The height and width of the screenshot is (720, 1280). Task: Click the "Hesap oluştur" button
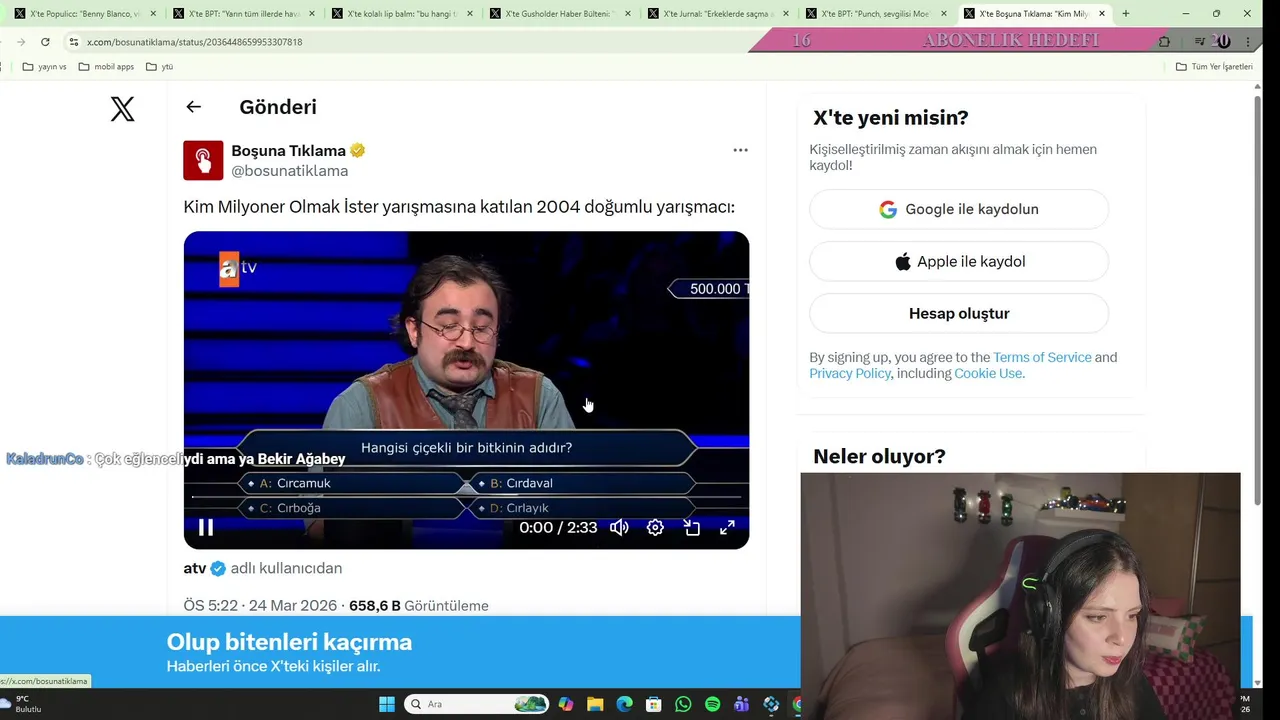(959, 313)
